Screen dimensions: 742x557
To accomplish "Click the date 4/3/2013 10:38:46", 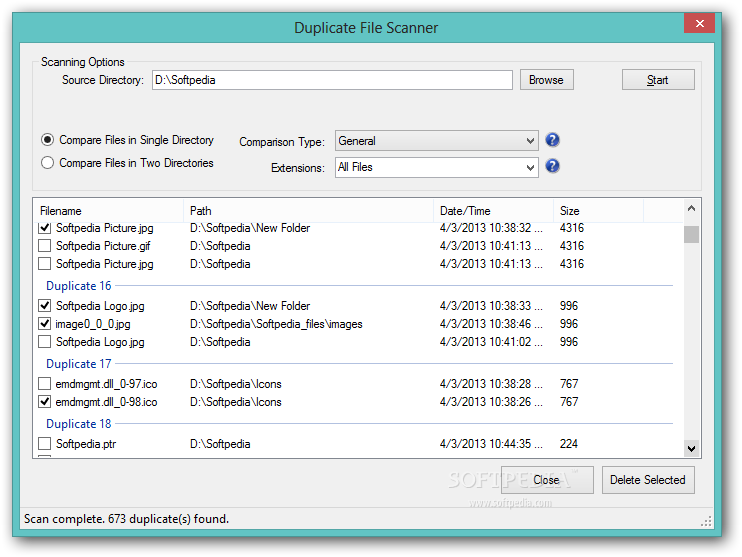I will point(491,324).
